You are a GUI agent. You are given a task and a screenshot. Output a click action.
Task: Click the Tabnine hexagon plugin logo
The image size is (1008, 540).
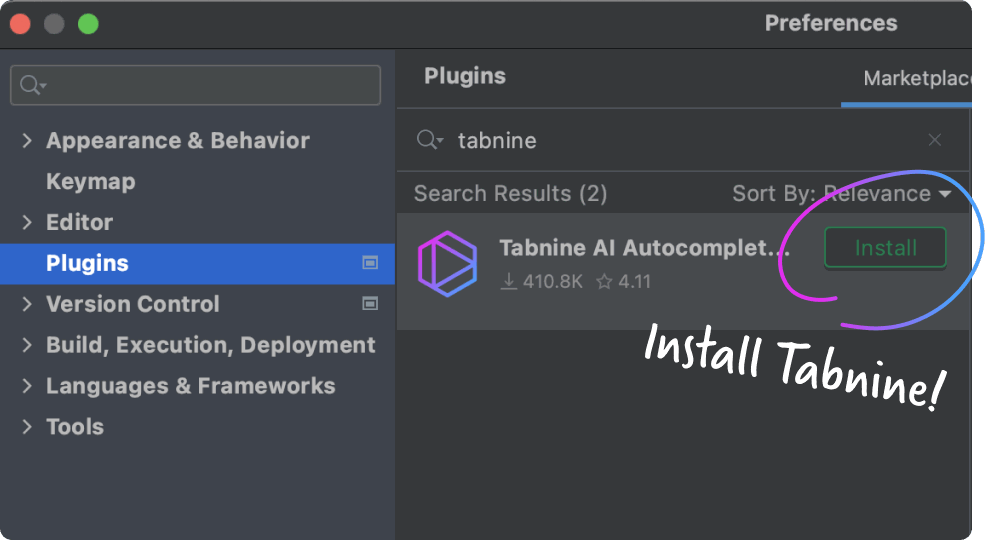coord(447,264)
